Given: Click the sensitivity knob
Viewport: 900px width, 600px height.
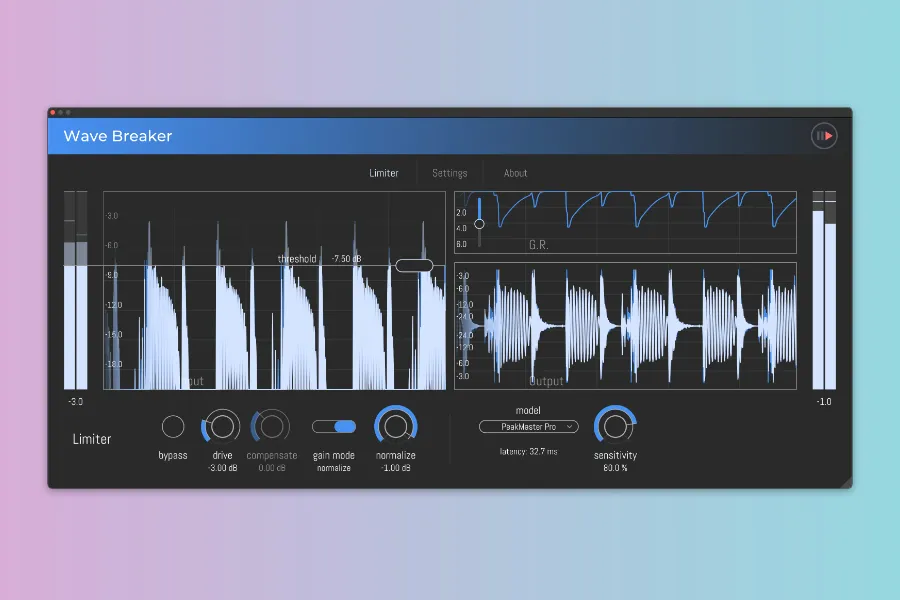Looking at the screenshot, I should (615, 426).
